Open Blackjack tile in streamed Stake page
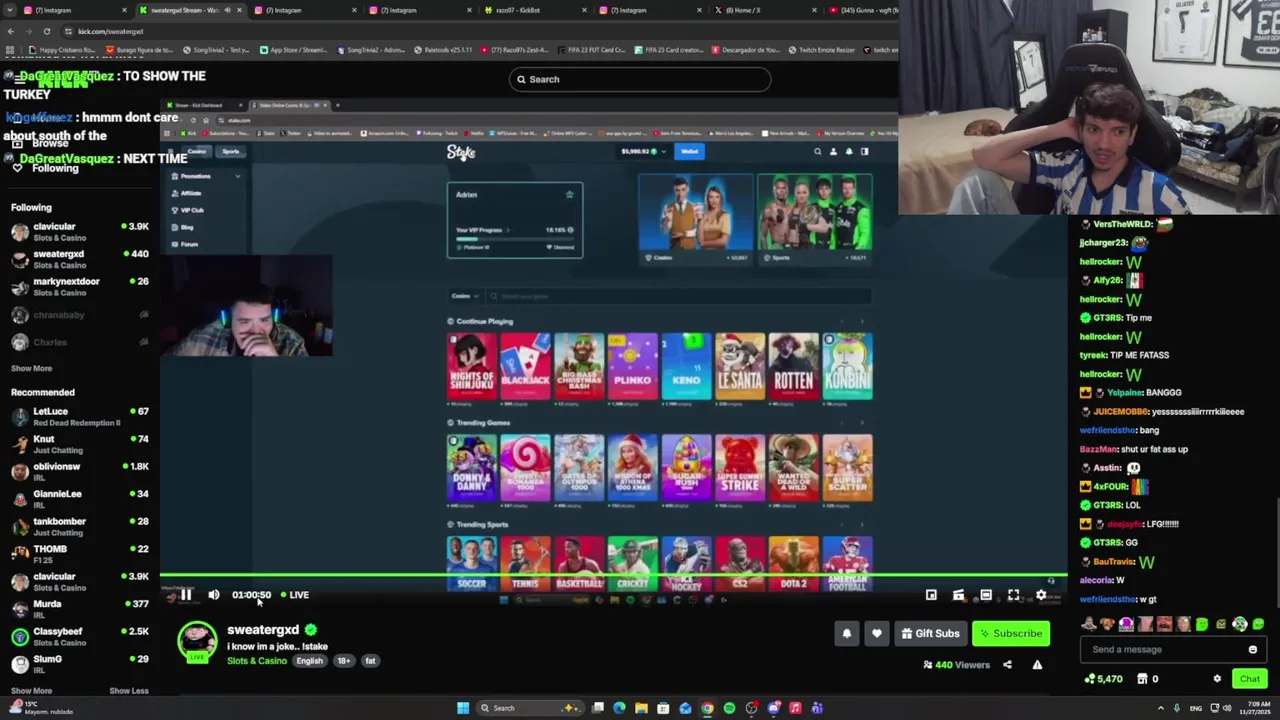 tap(525, 366)
